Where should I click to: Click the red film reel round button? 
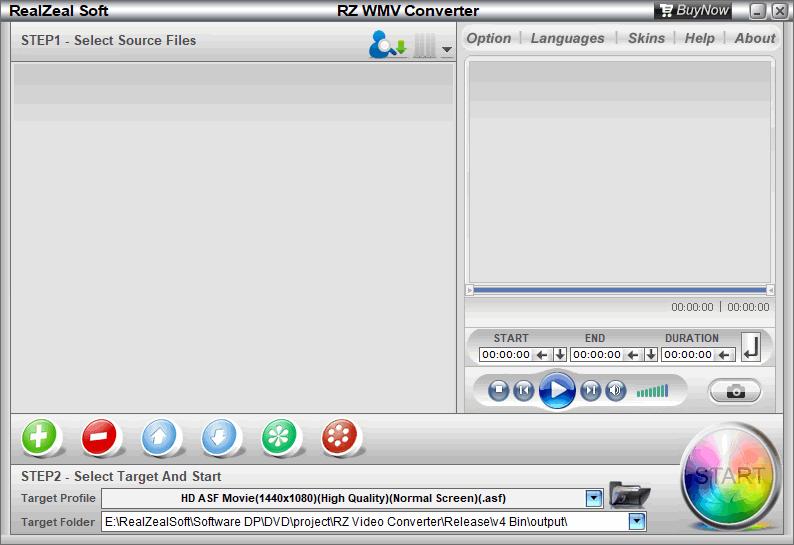tap(339, 436)
